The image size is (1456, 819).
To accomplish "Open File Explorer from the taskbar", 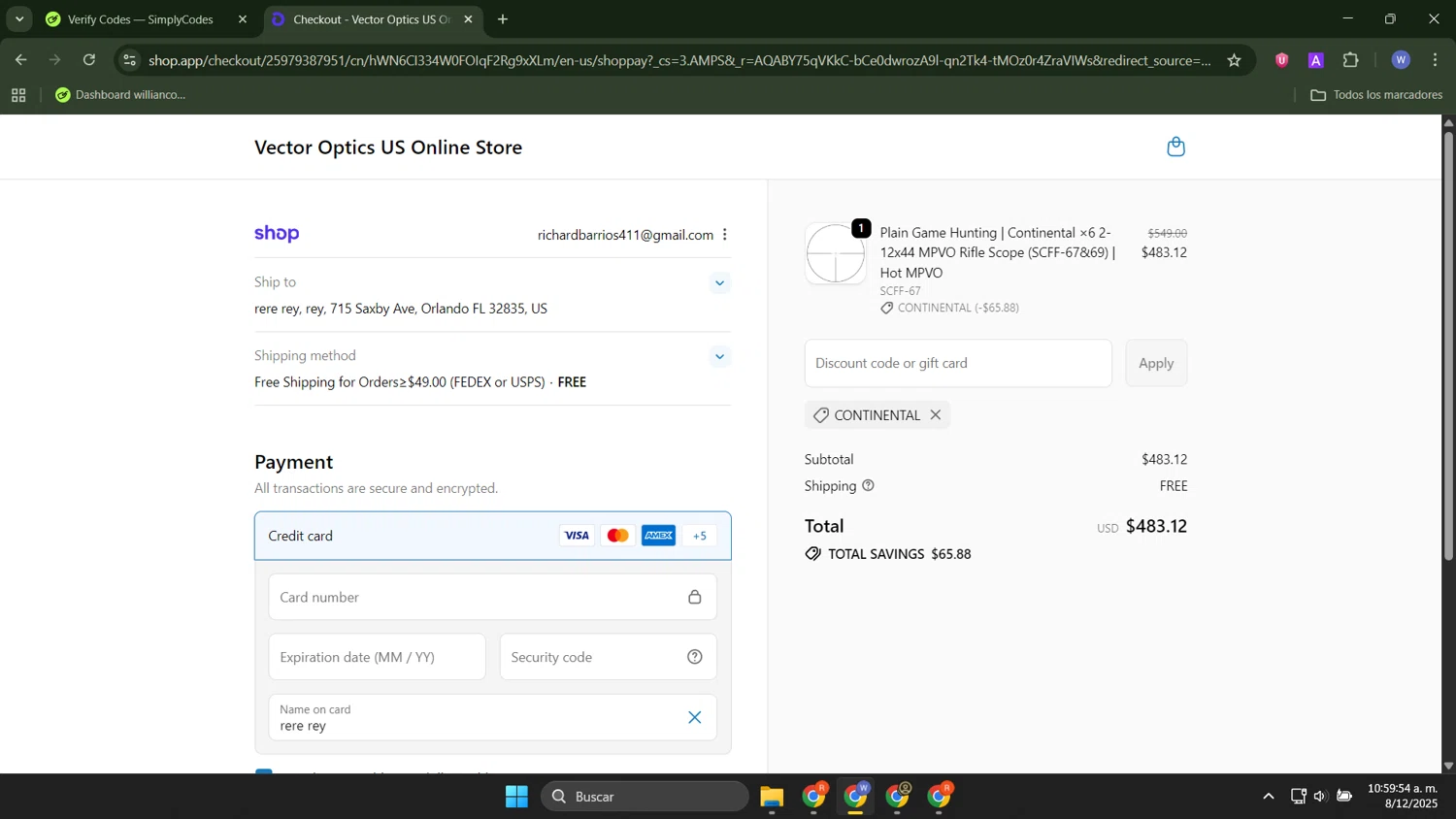I will point(772,797).
